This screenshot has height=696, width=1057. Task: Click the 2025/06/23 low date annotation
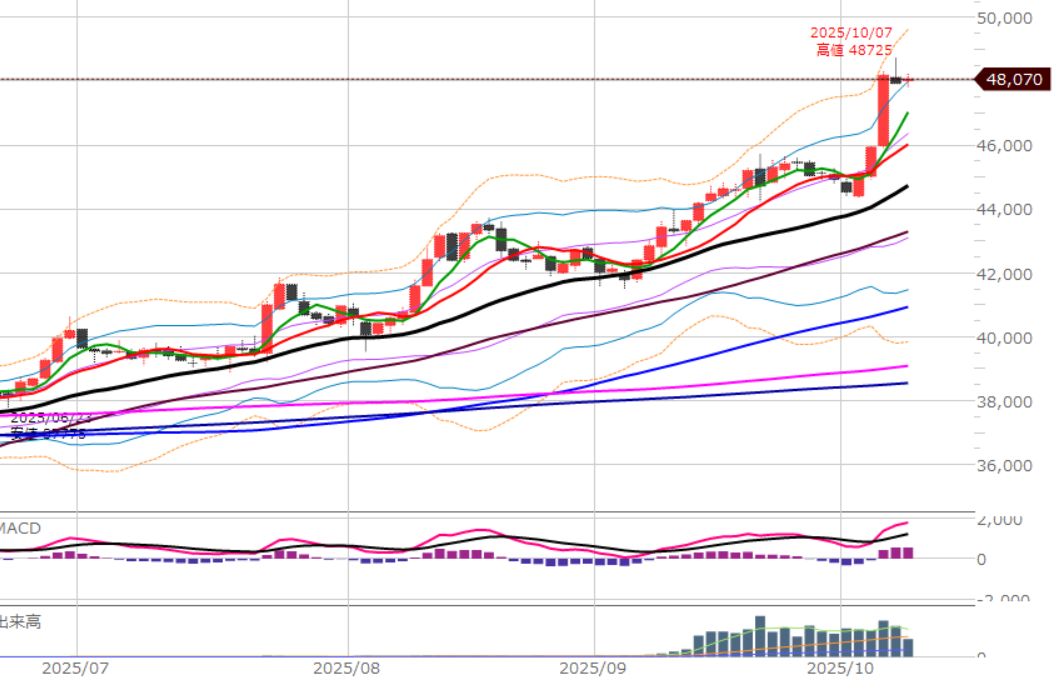click(51, 418)
